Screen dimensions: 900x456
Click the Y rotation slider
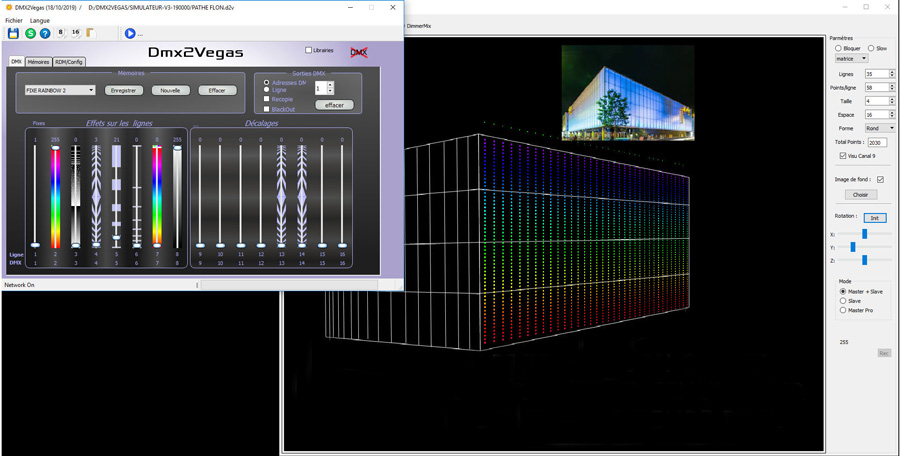[864, 247]
